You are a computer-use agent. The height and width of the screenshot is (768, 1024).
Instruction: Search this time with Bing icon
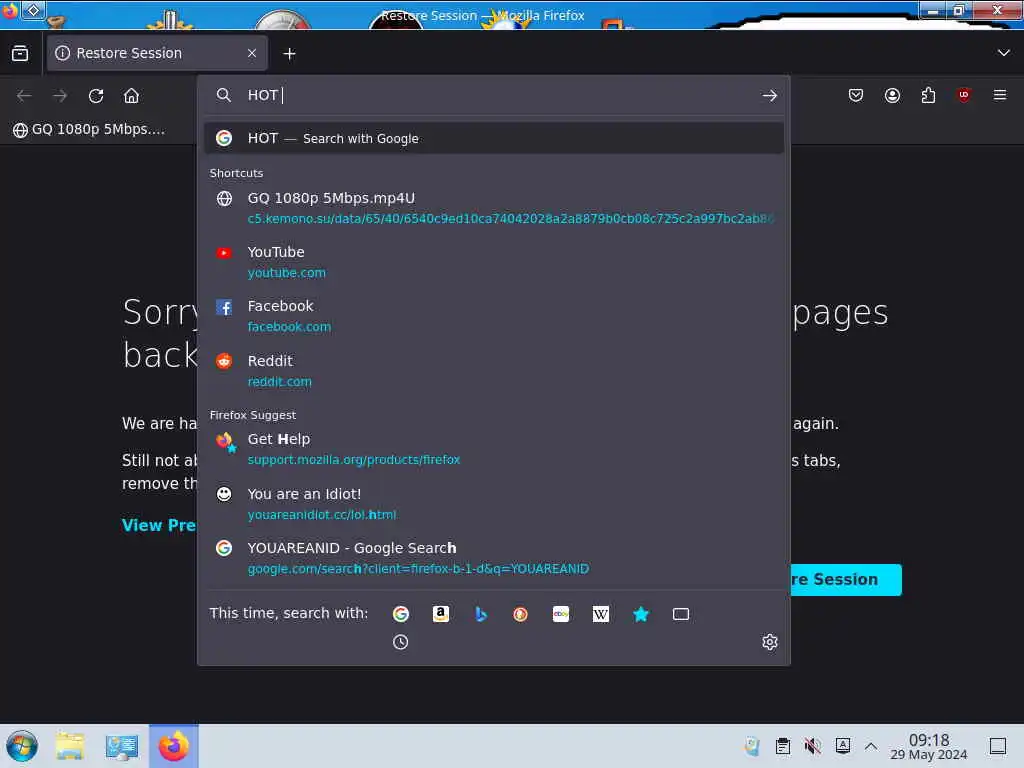[x=481, y=614]
